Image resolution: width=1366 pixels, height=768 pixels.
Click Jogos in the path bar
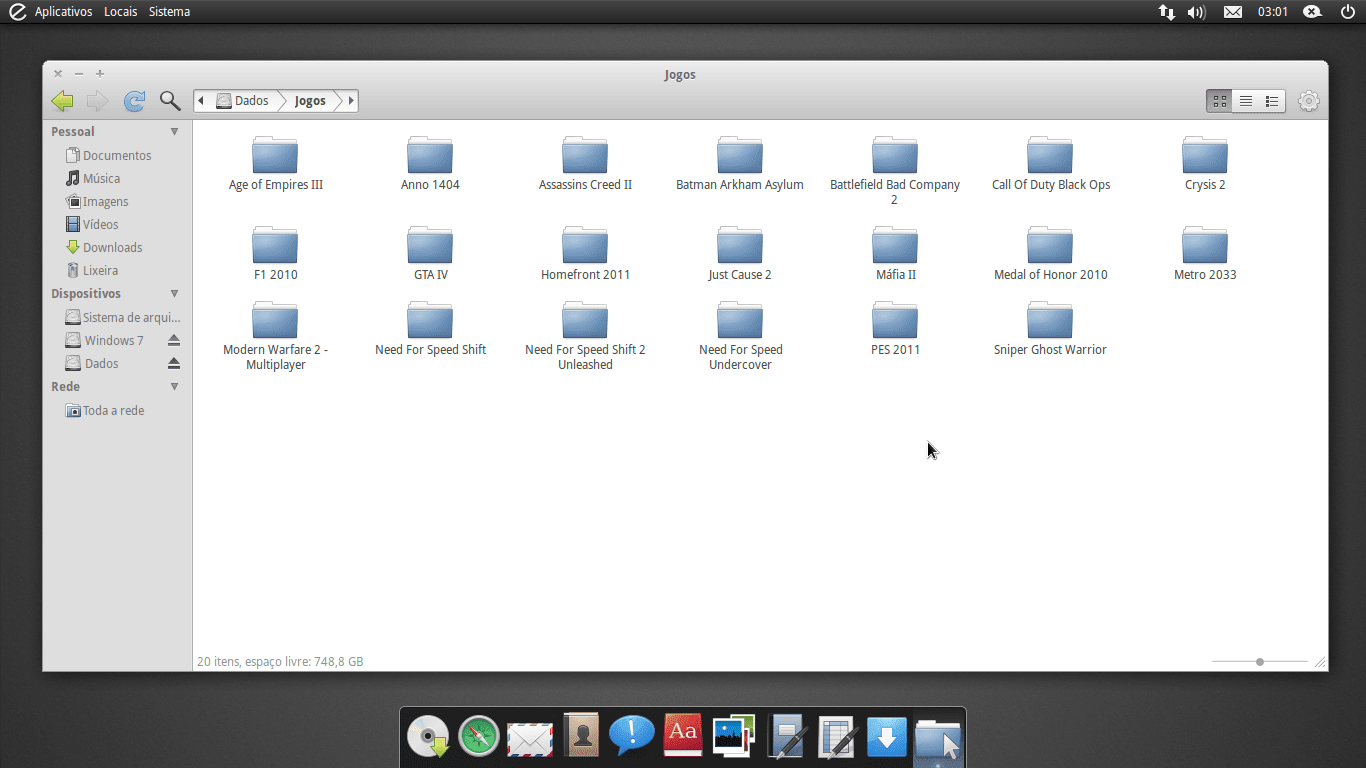pyautogui.click(x=310, y=101)
